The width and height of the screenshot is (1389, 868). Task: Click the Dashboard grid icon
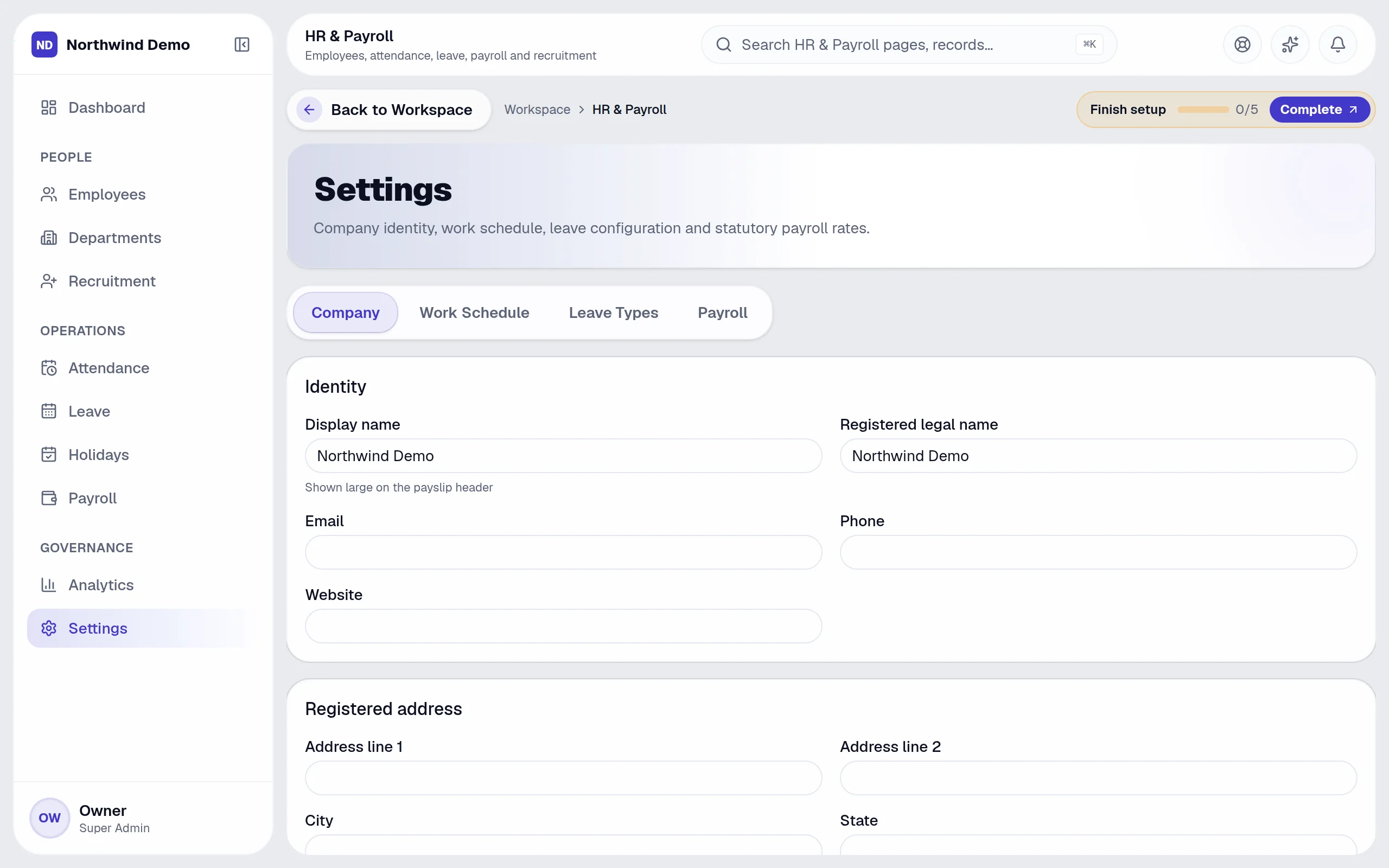click(49, 107)
